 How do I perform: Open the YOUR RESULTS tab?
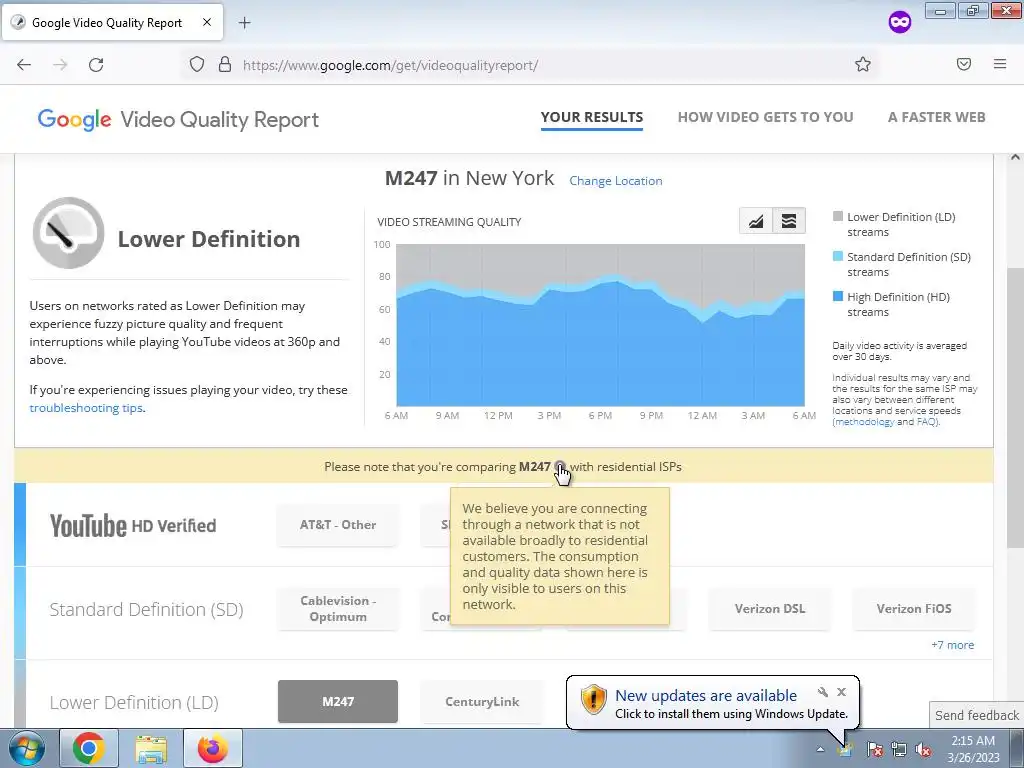pos(592,118)
